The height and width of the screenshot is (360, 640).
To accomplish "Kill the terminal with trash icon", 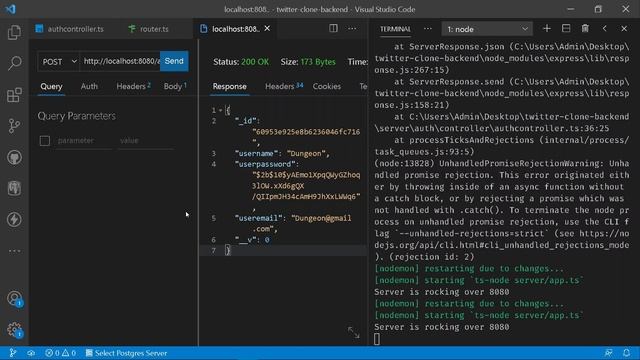I will 585,29.
